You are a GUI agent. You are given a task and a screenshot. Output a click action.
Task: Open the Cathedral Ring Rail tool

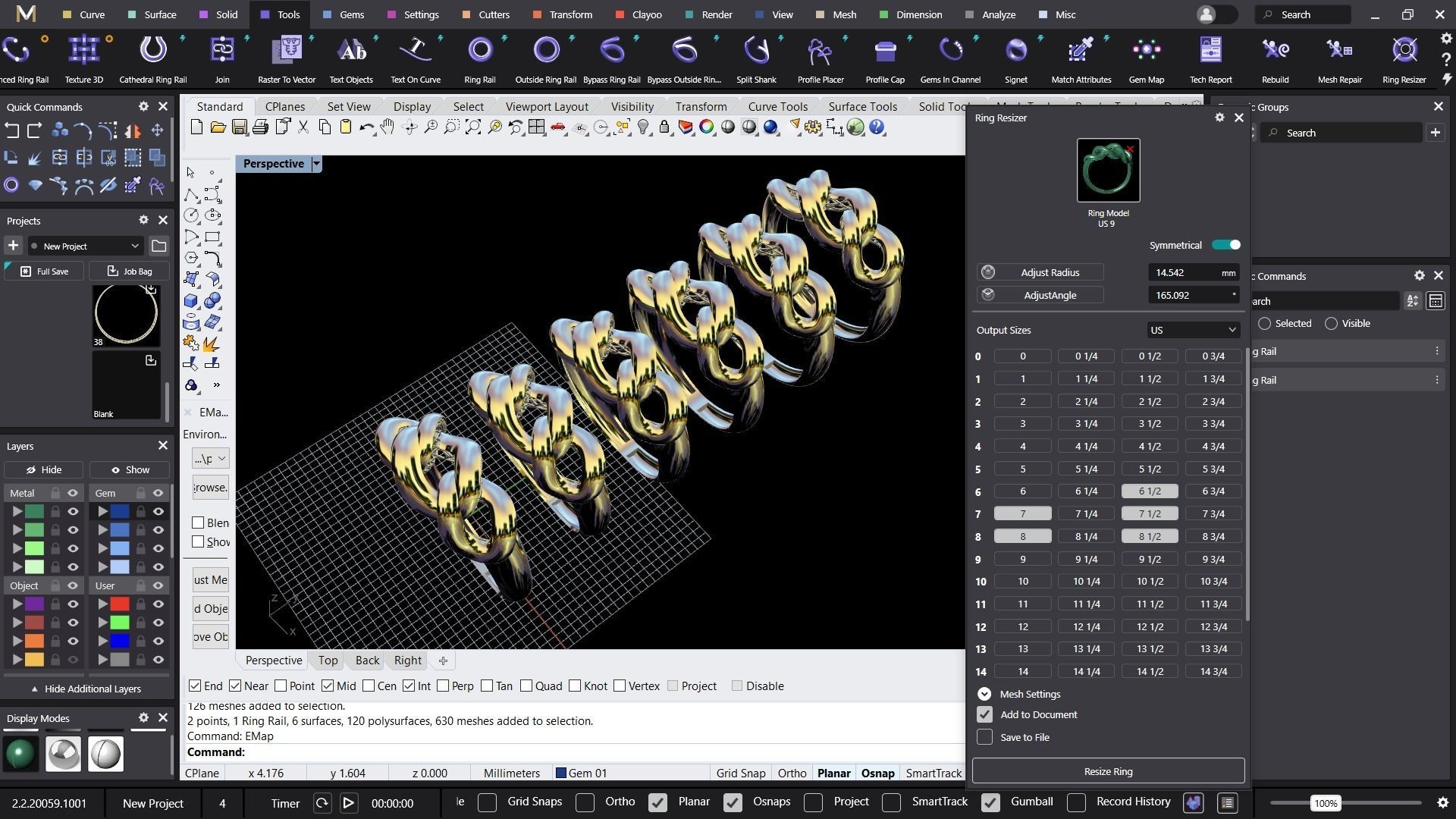click(x=152, y=60)
